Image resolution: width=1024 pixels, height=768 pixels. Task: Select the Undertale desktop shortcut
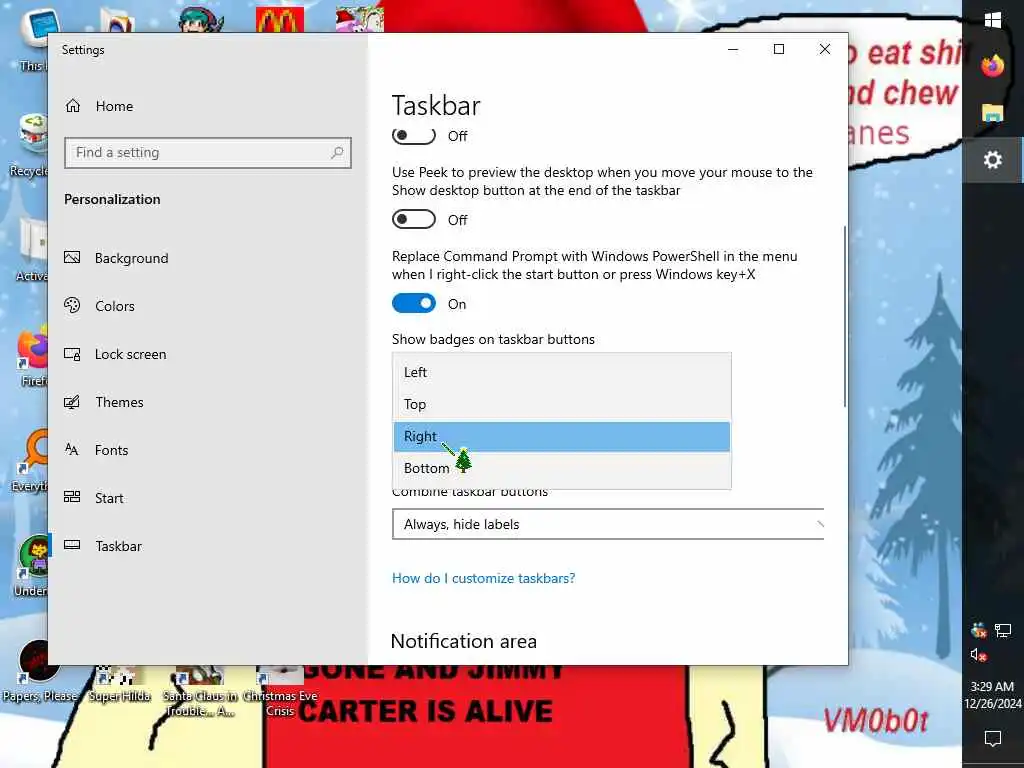(30, 567)
